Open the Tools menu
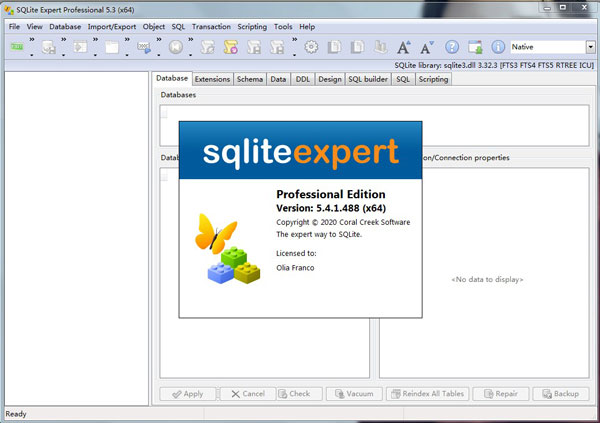The height and width of the screenshot is (423, 600). point(283,27)
